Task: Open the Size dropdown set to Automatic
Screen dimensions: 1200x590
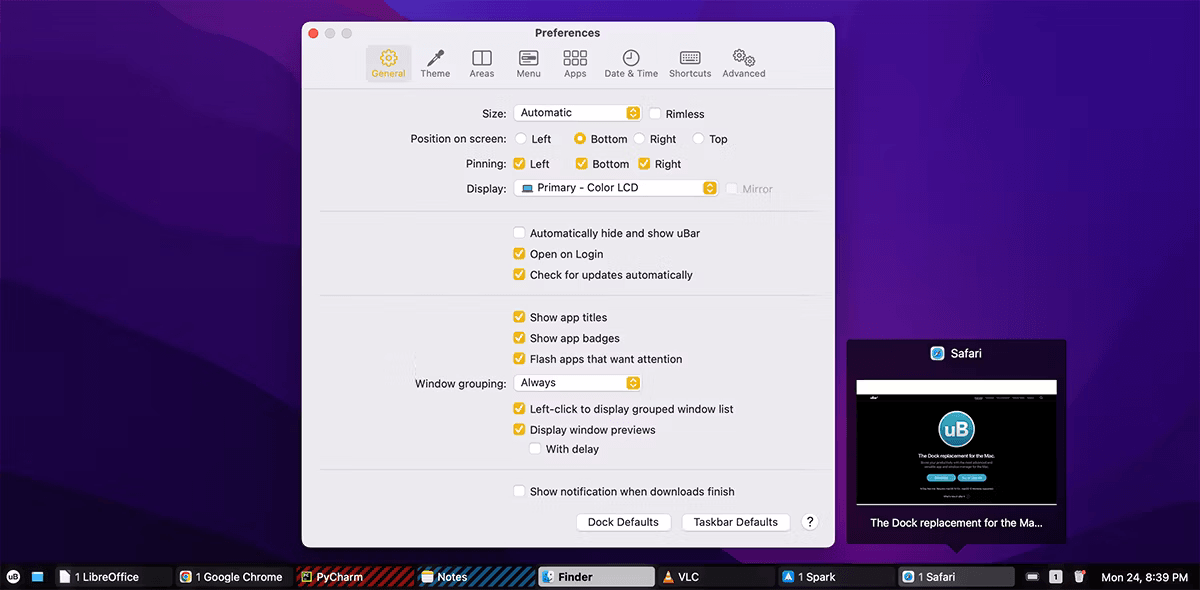Action: [577, 113]
